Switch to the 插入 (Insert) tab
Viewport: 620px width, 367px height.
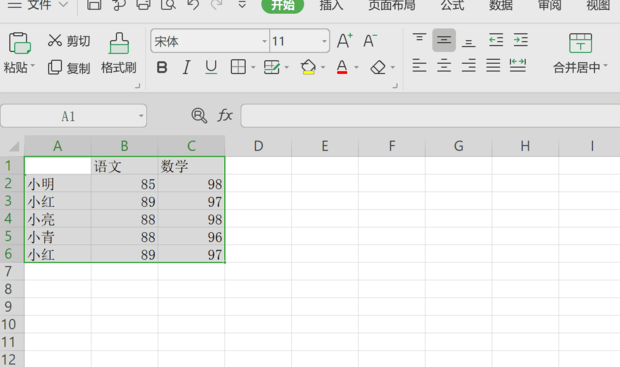331,5
